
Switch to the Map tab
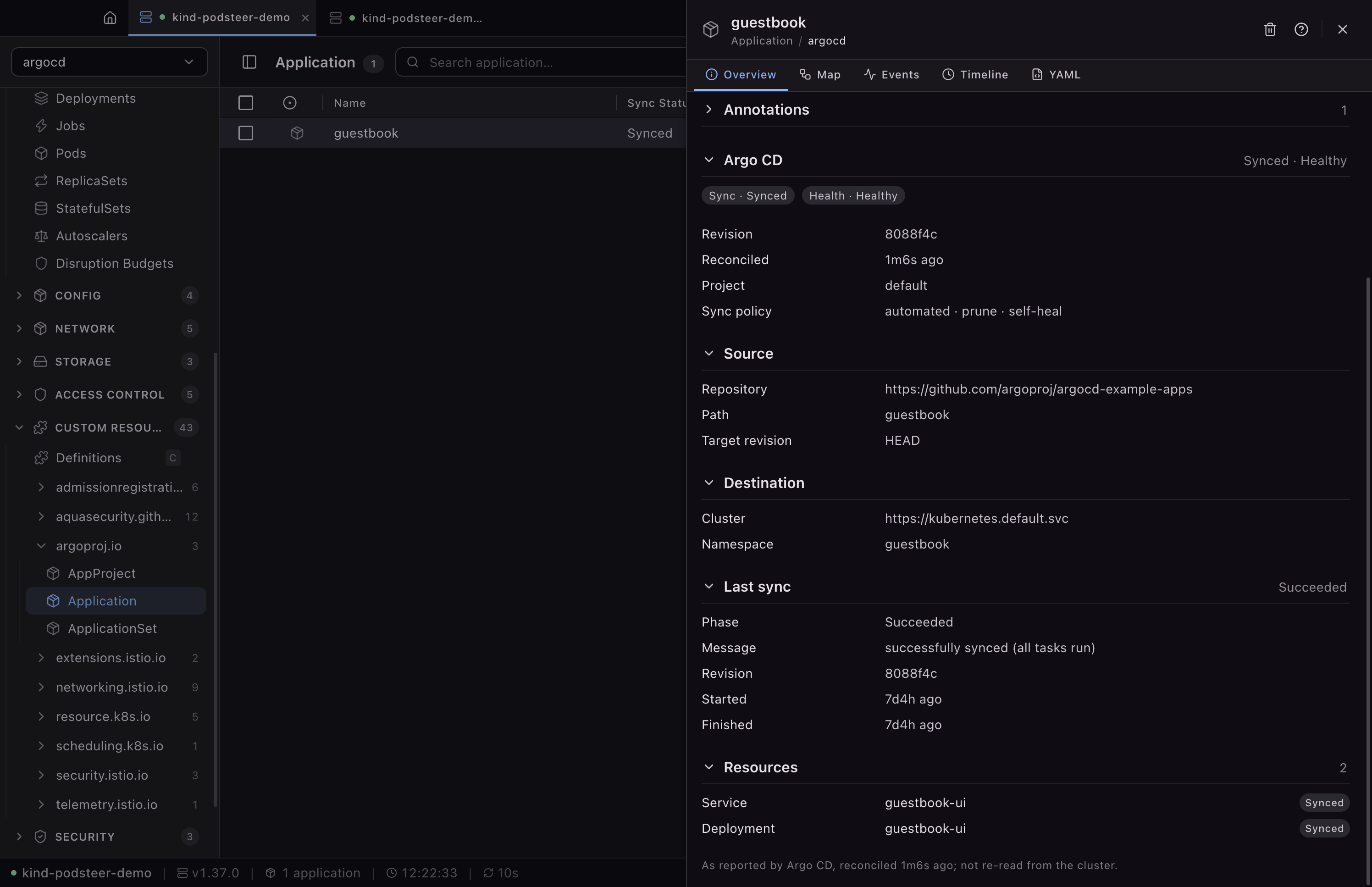[x=820, y=75]
